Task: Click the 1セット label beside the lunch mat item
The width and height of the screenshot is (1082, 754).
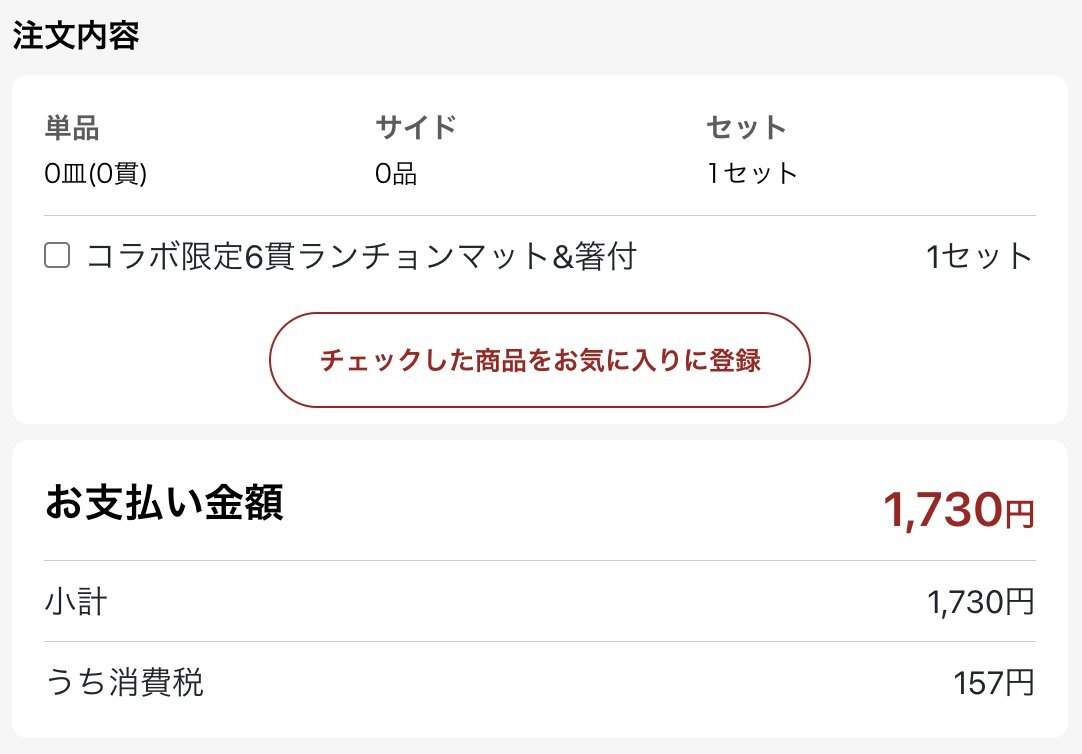Action: pos(980,256)
